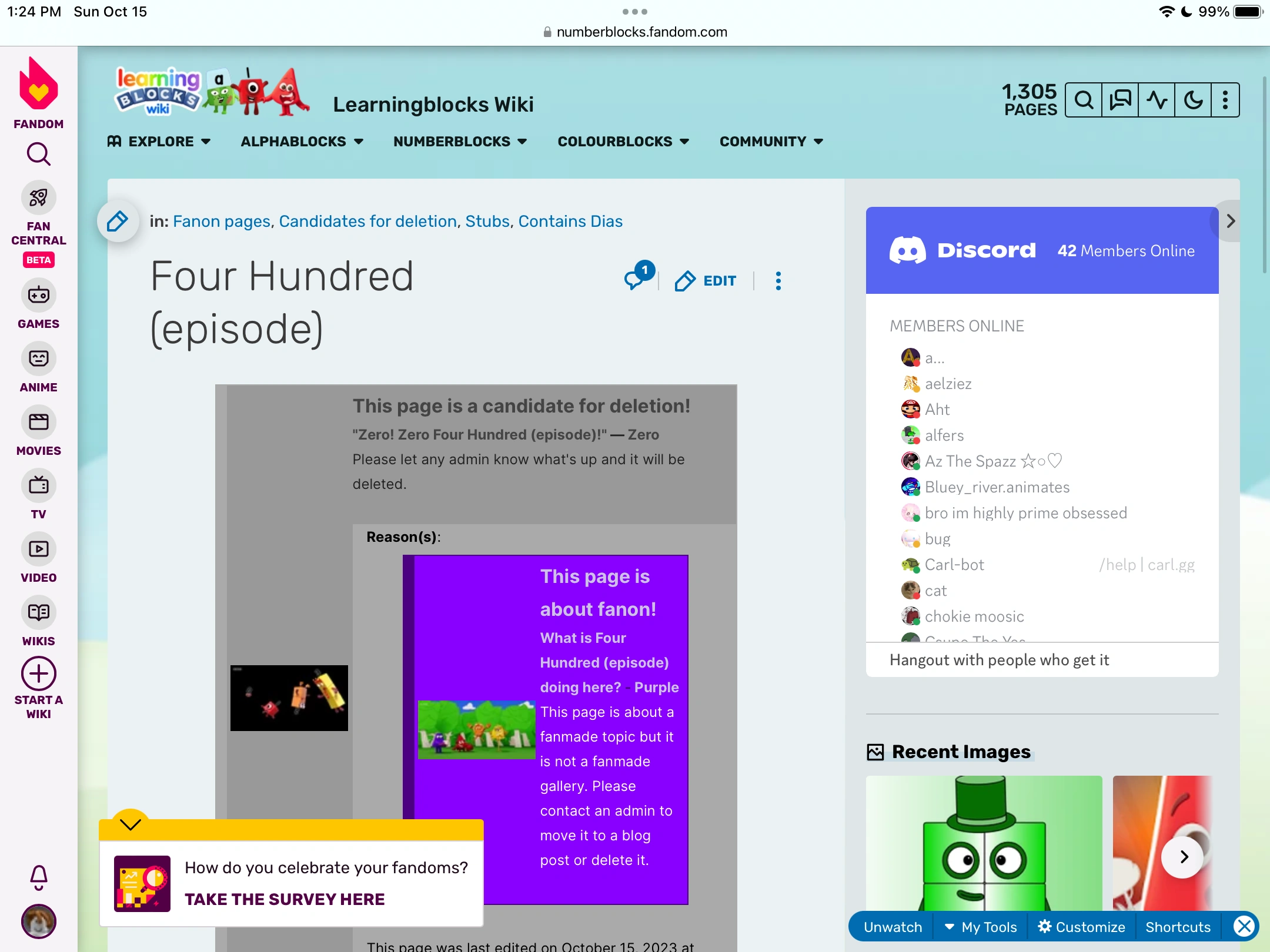Screen dimensions: 1270x952
Task: Open the Discuss speech bubbles icon
Action: [1120, 100]
